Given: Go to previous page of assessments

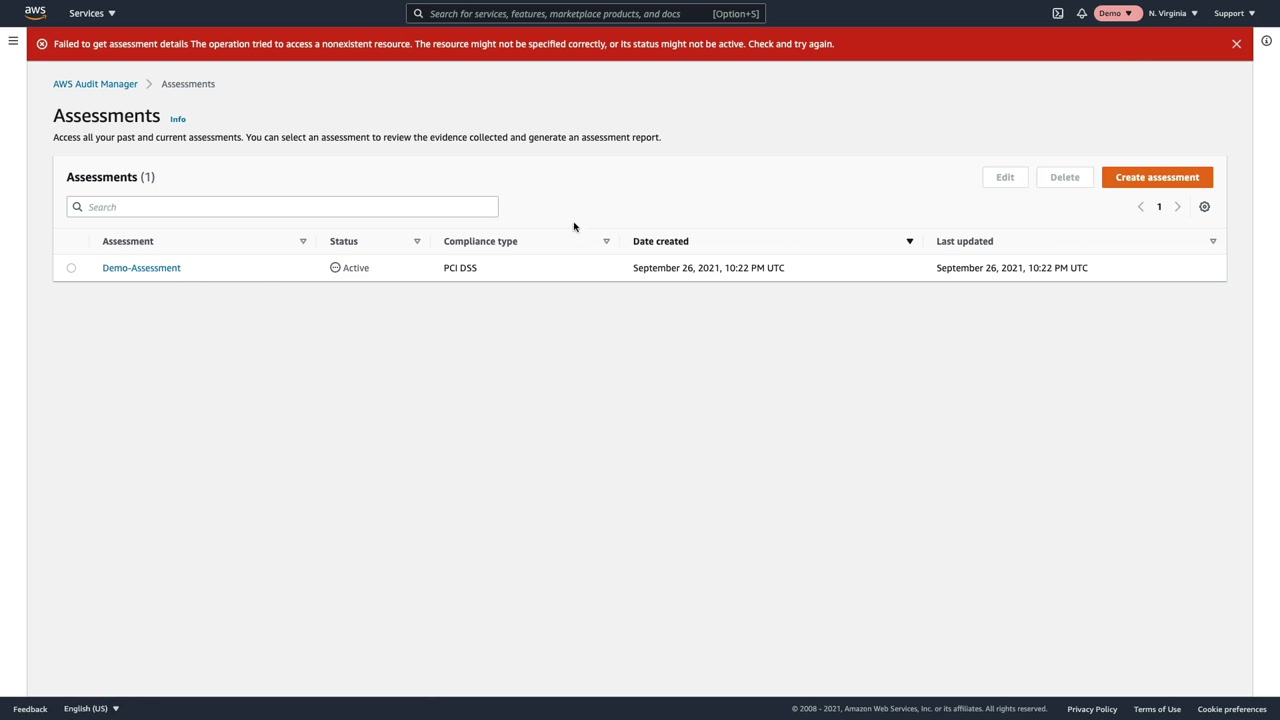Looking at the screenshot, I should [x=1140, y=207].
